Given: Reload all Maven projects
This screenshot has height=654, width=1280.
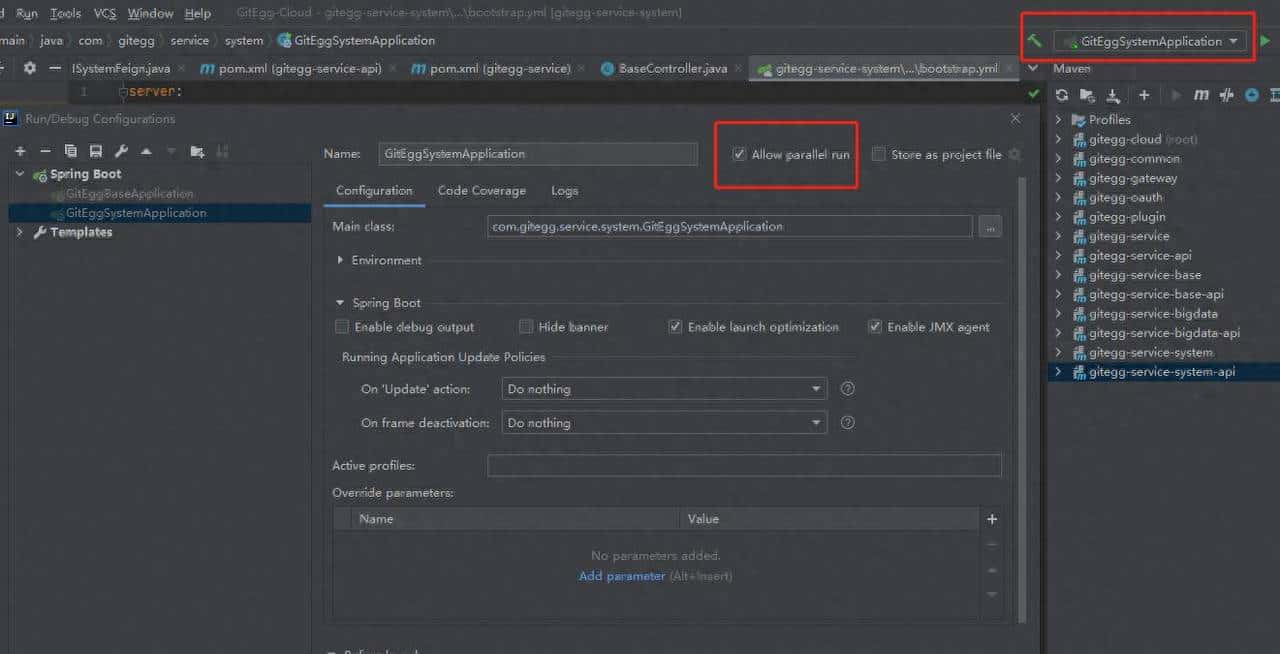Looking at the screenshot, I should (1062, 95).
